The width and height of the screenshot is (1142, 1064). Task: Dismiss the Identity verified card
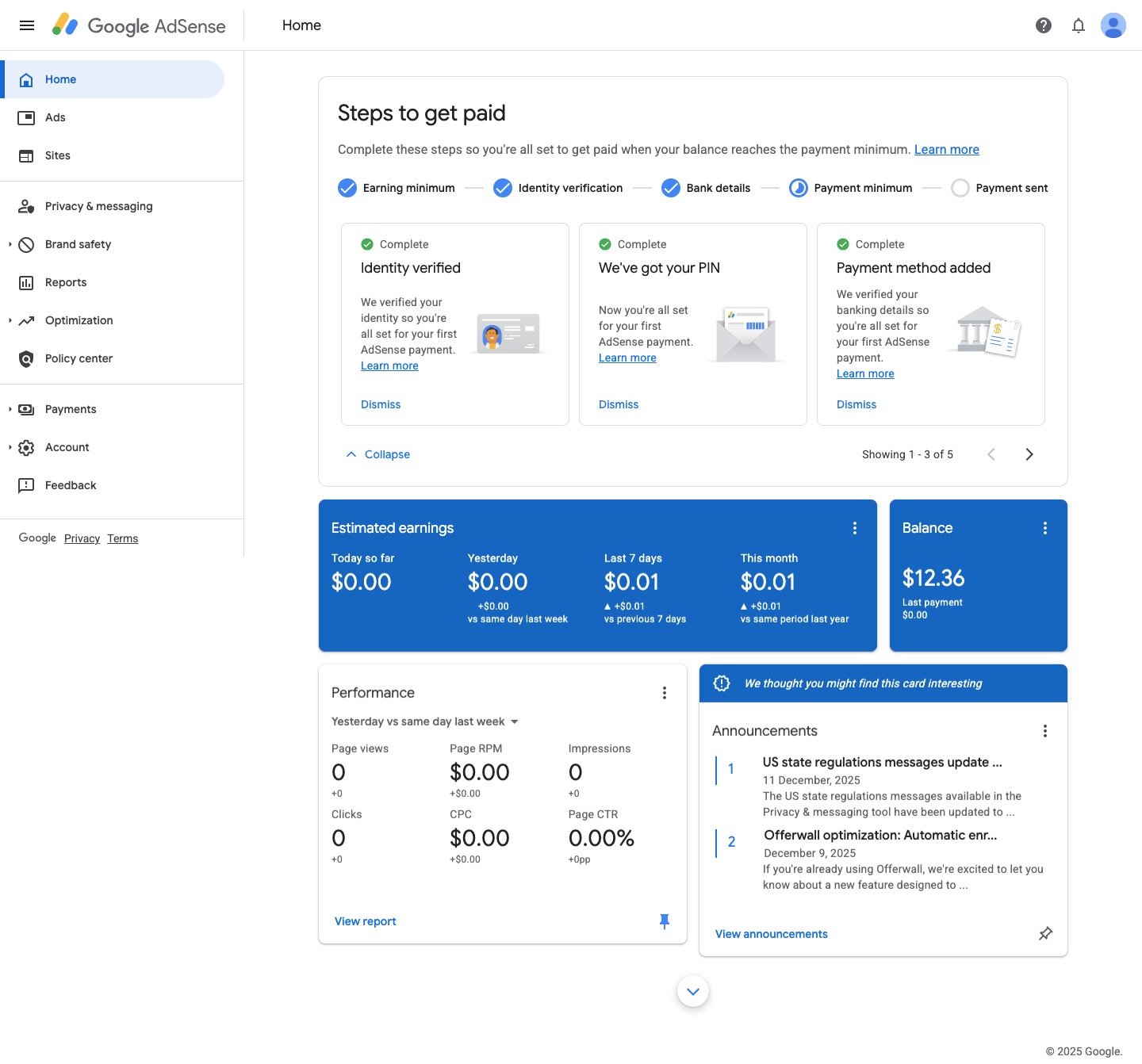pyautogui.click(x=381, y=404)
